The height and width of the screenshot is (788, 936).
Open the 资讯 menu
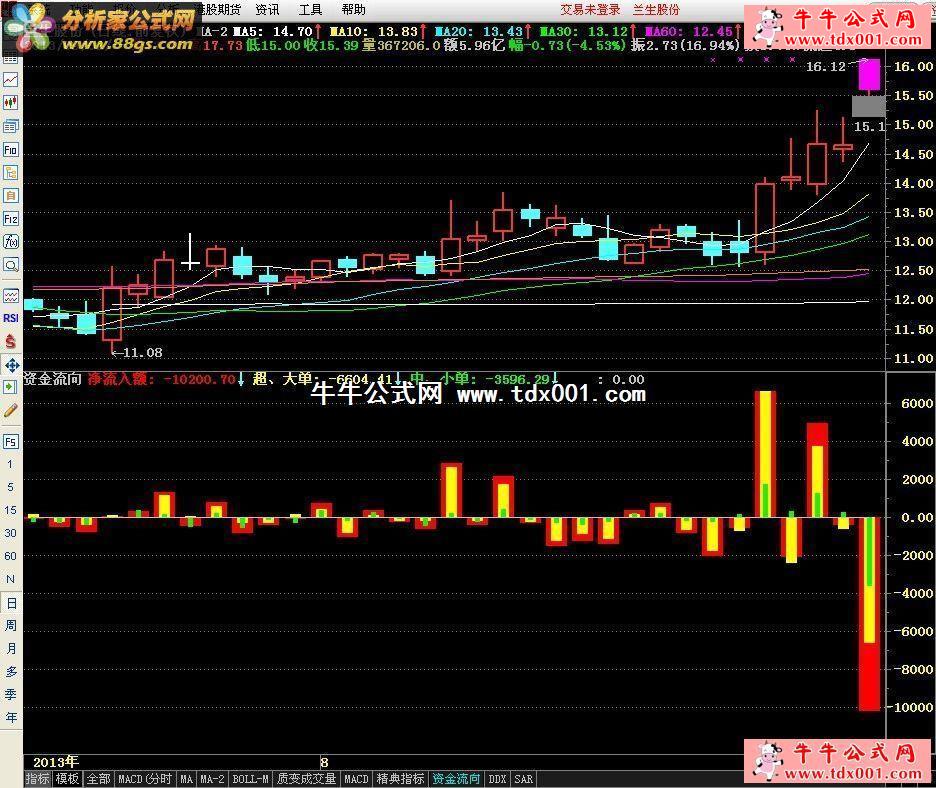tap(267, 10)
